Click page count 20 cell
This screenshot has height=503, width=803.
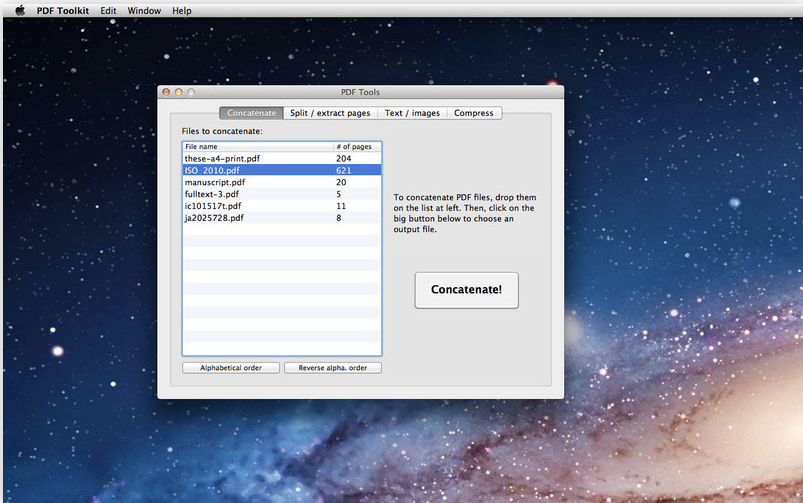[341, 182]
